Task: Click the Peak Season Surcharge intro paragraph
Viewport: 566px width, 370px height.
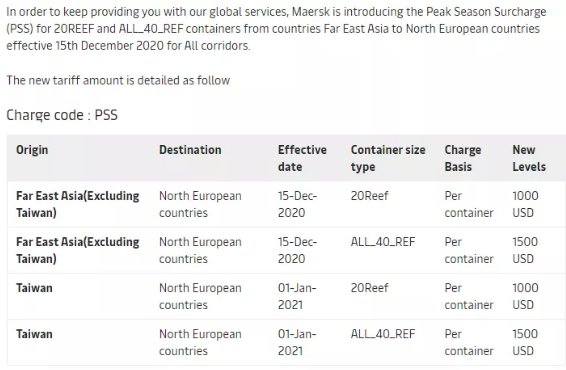Action: 276,29
